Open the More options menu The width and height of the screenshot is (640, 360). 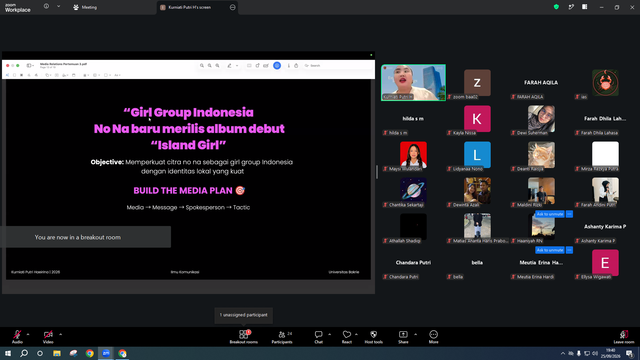tap(433, 337)
